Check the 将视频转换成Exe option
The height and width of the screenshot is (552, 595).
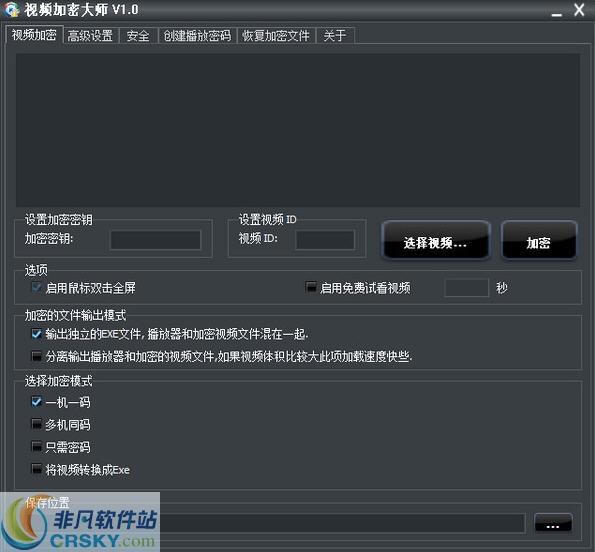[x=36, y=470]
